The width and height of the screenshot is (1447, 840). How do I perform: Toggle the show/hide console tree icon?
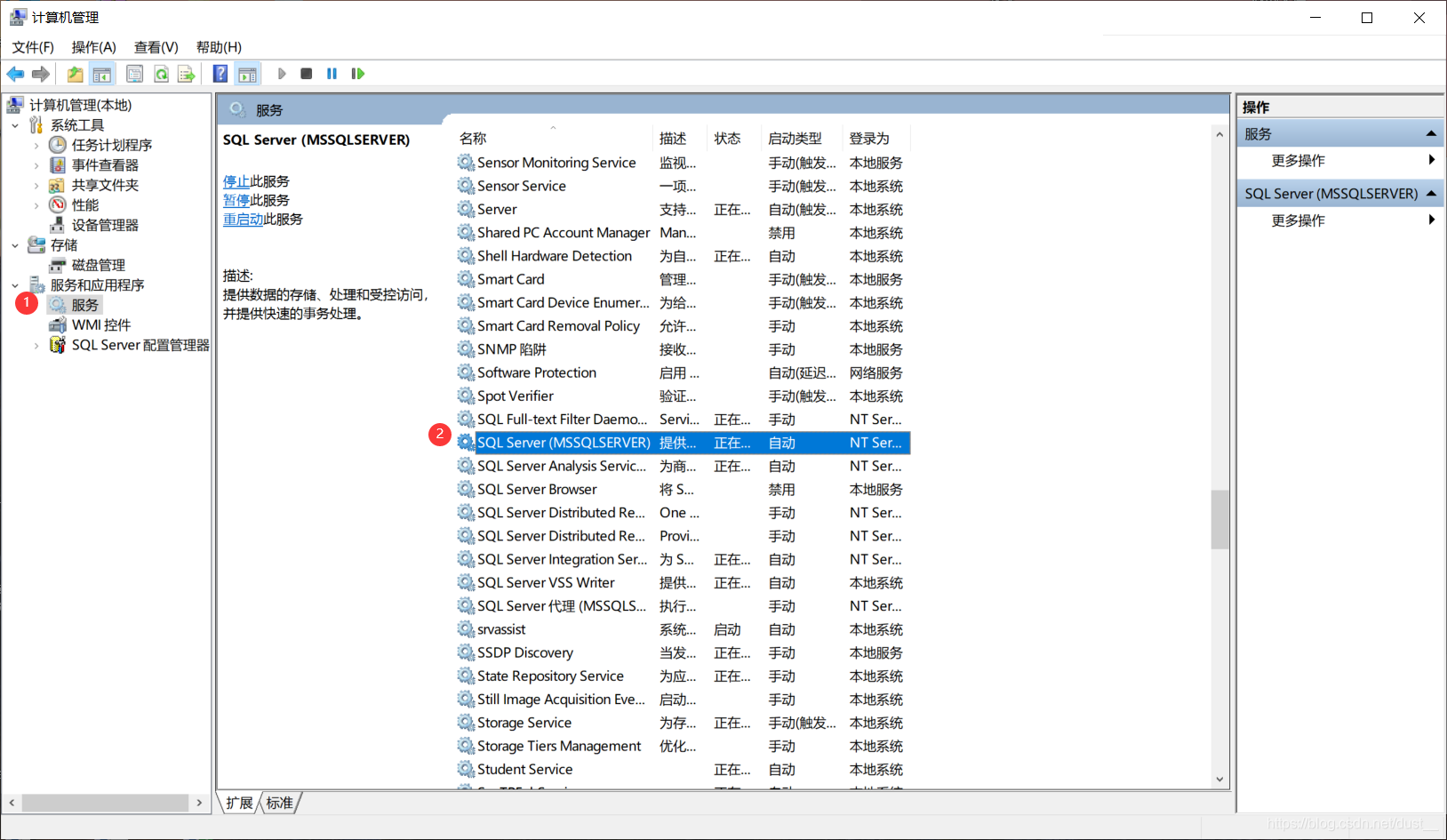tap(102, 74)
